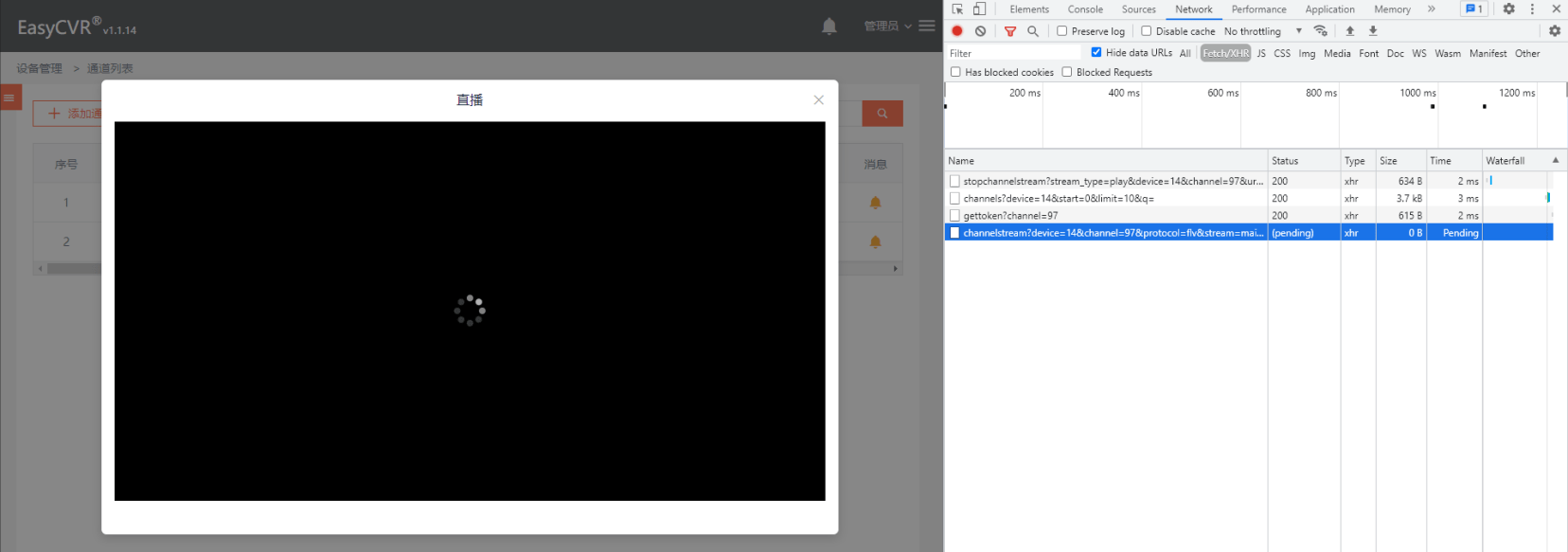Check the Disable cache option

pyautogui.click(x=1147, y=31)
